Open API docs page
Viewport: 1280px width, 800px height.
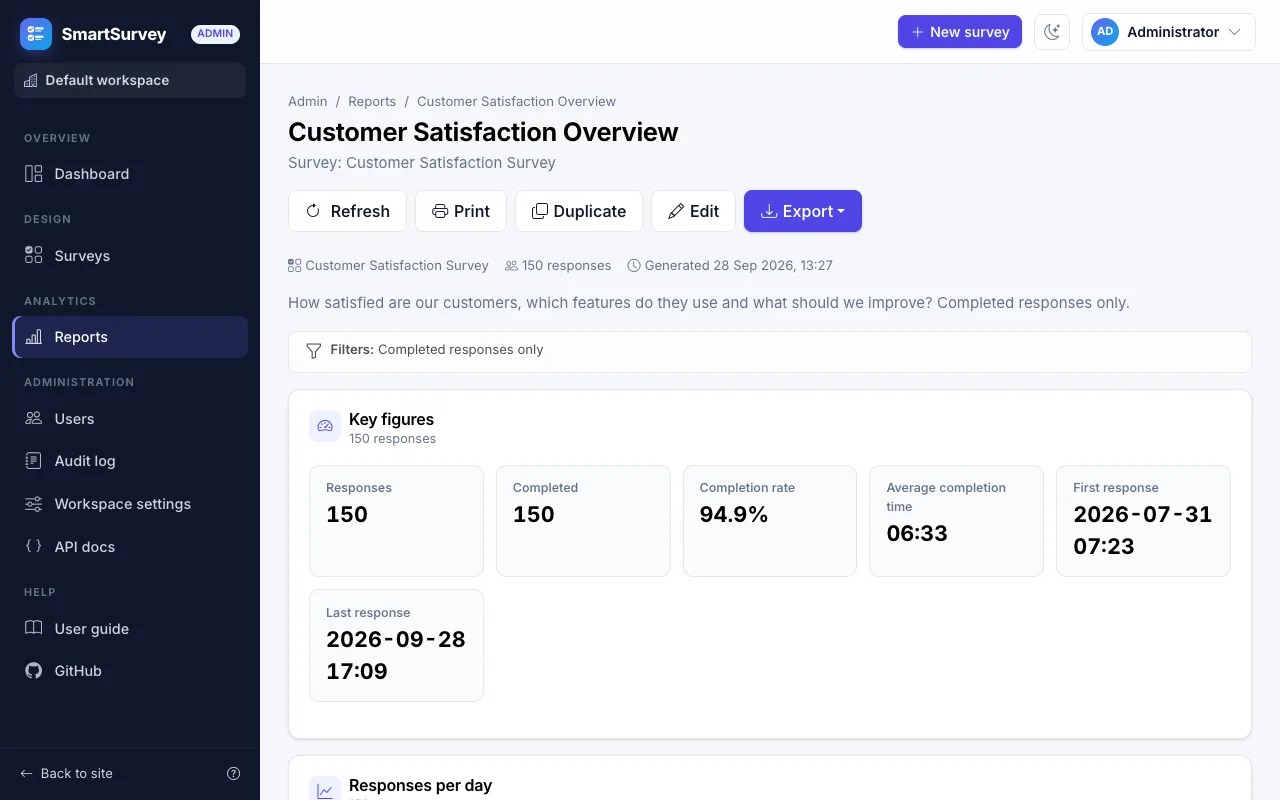coord(130,547)
